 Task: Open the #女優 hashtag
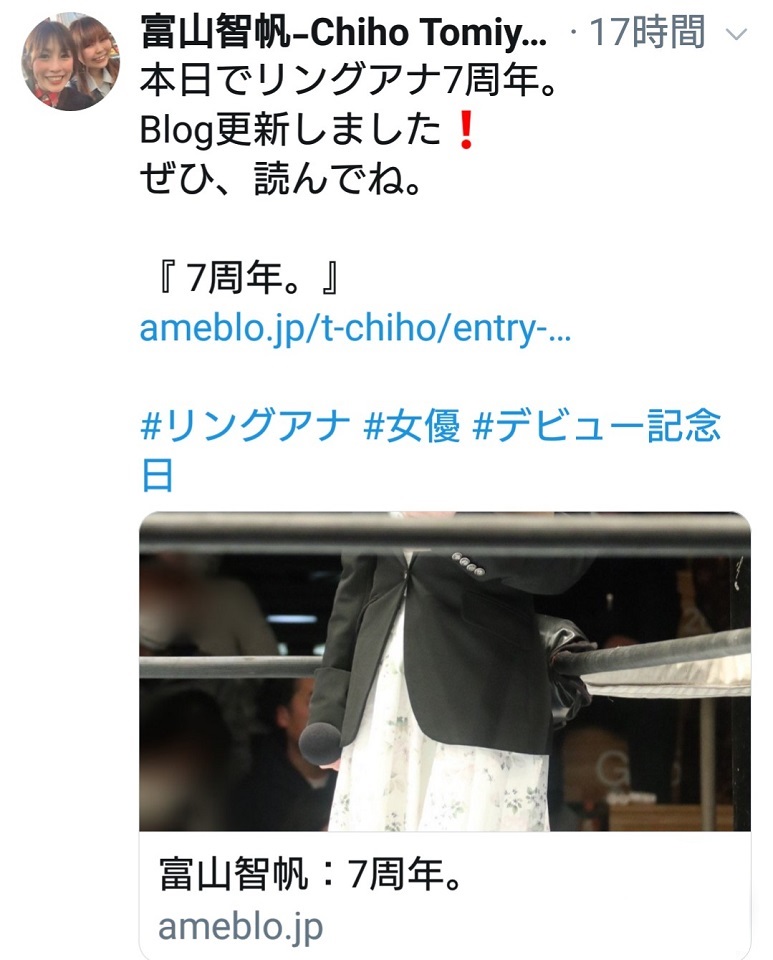(411, 426)
